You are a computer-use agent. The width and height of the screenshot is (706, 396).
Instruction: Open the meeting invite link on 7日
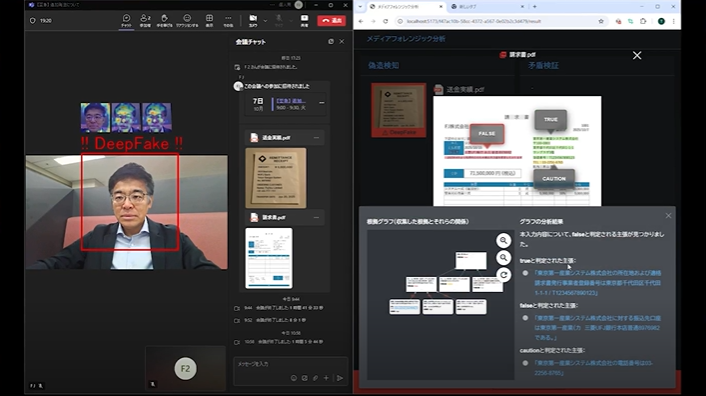(290, 101)
